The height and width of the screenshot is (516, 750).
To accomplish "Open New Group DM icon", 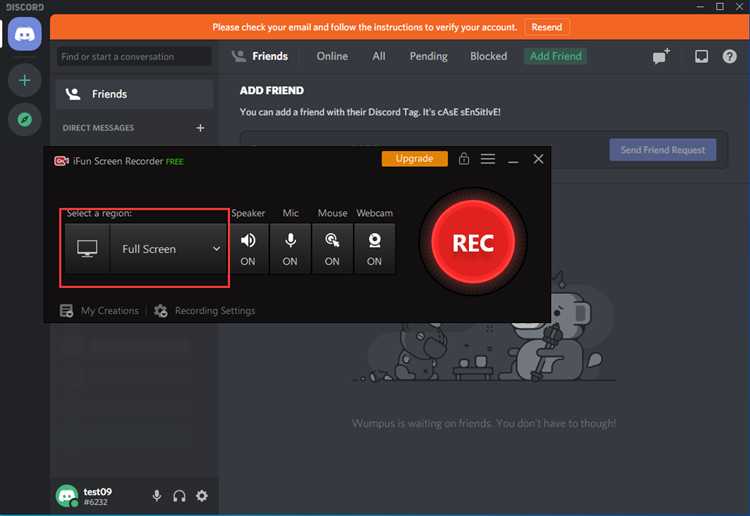I will click(x=662, y=56).
